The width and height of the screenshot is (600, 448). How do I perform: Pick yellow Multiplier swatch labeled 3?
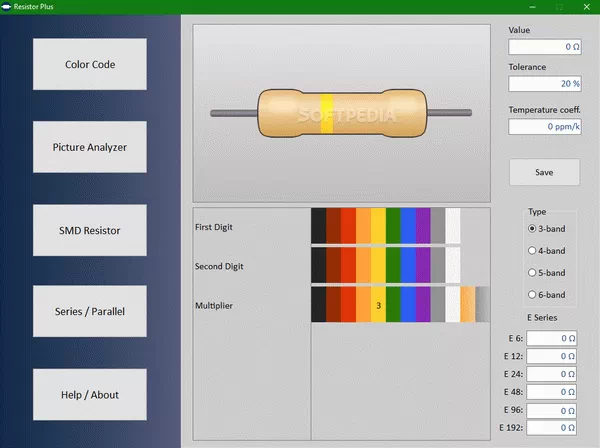pos(378,305)
